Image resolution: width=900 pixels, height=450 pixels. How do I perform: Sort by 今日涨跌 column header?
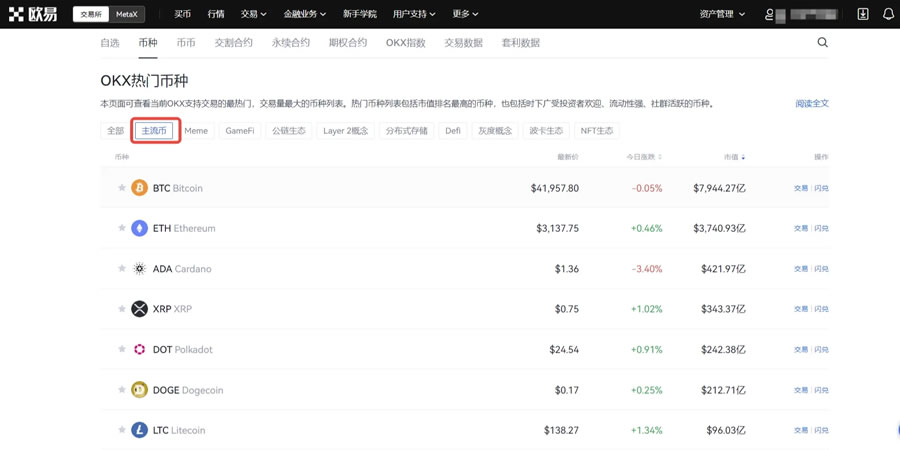pyautogui.click(x=643, y=157)
